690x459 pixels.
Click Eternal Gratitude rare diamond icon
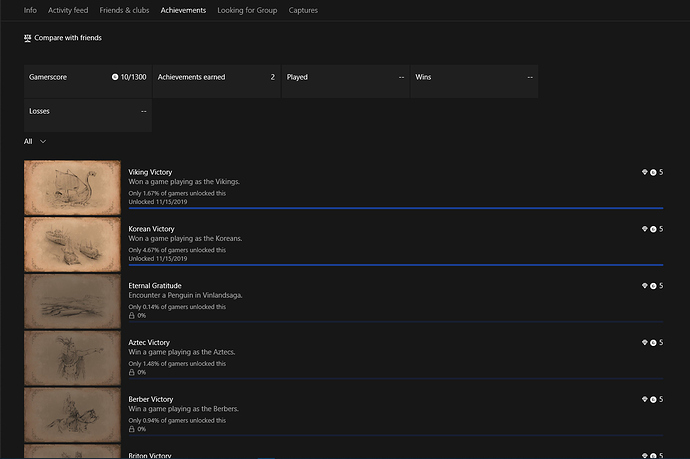click(x=645, y=286)
